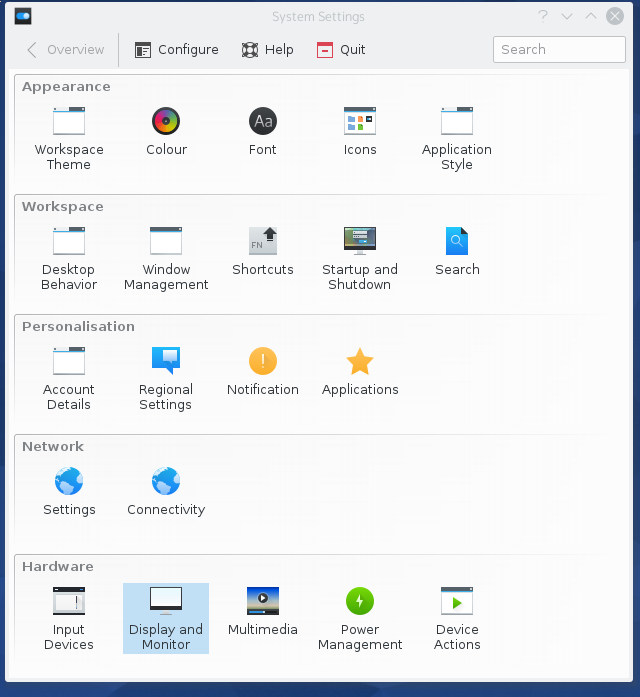The height and width of the screenshot is (697, 640).
Task: Click the Help toolbar button
Action: tap(268, 50)
